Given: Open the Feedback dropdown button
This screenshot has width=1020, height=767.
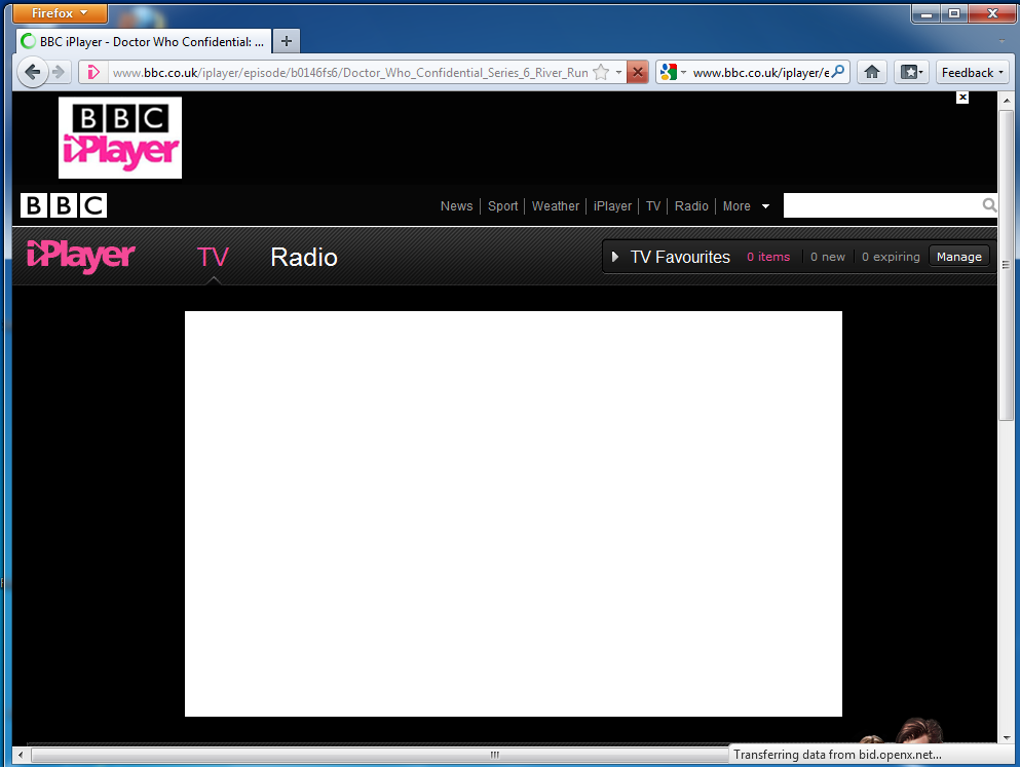Looking at the screenshot, I should [x=972, y=72].
